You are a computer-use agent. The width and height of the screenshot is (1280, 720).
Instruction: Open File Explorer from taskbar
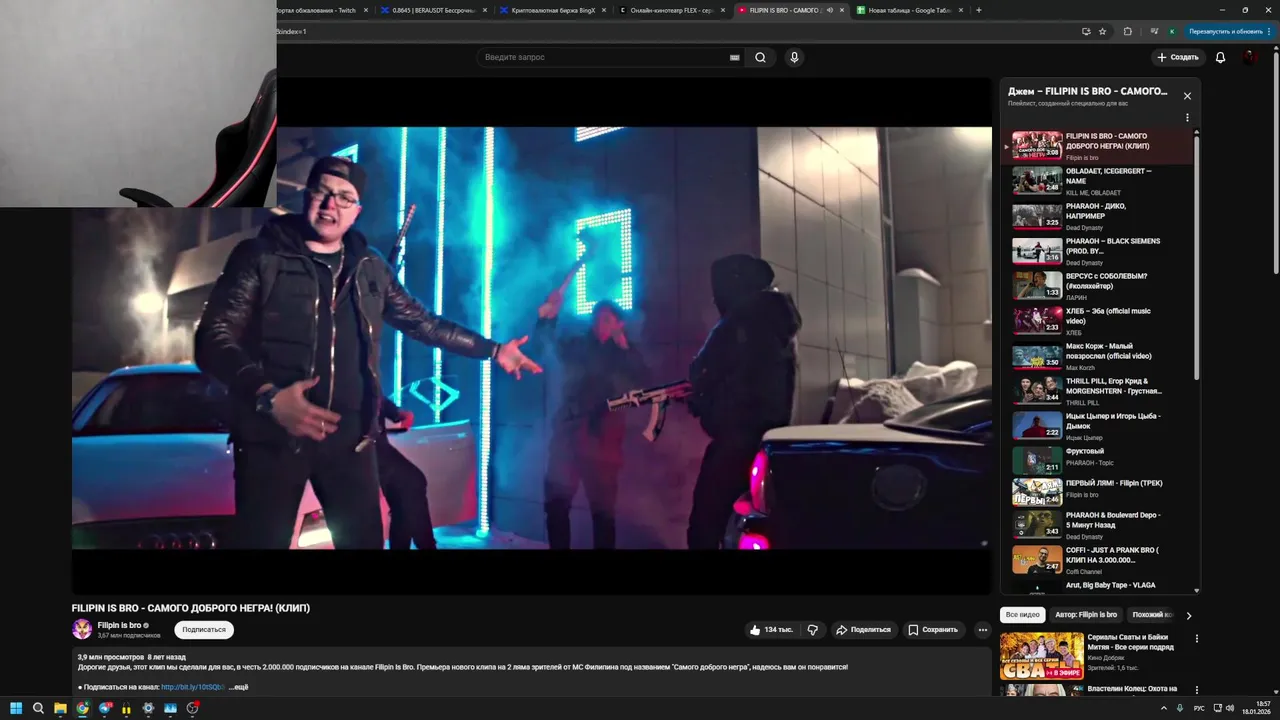pyautogui.click(x=60, y=708)
